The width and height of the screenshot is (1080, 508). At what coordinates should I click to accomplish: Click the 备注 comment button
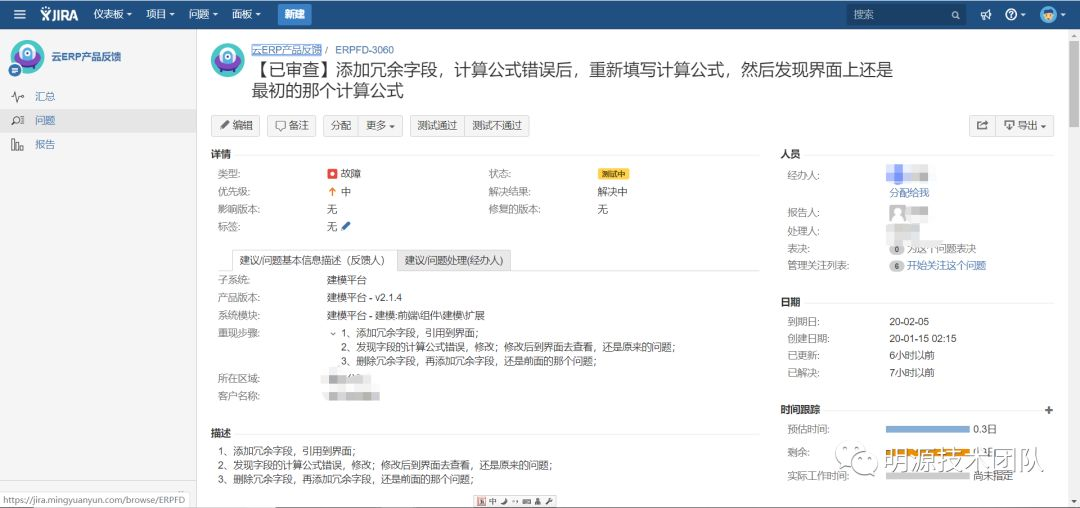point(291,126)
